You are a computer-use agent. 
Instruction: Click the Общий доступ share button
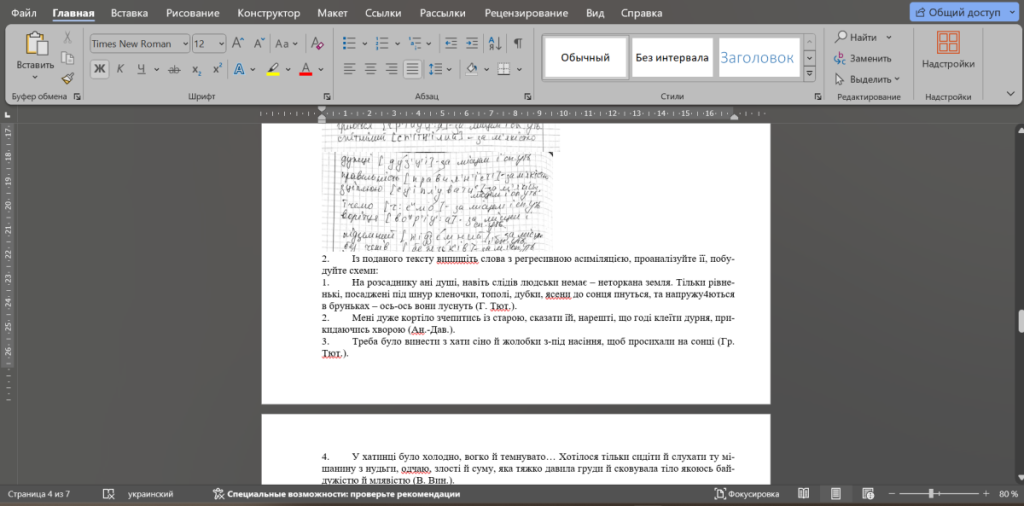coord(961,13)
